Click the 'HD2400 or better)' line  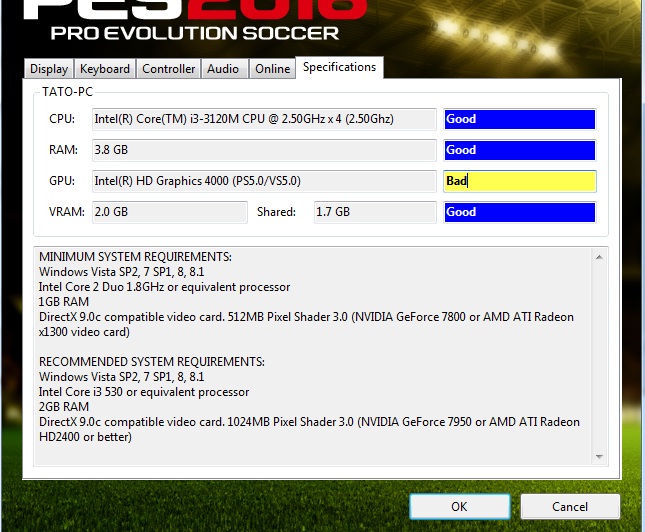pyautogui.click(x=85, y=437)
